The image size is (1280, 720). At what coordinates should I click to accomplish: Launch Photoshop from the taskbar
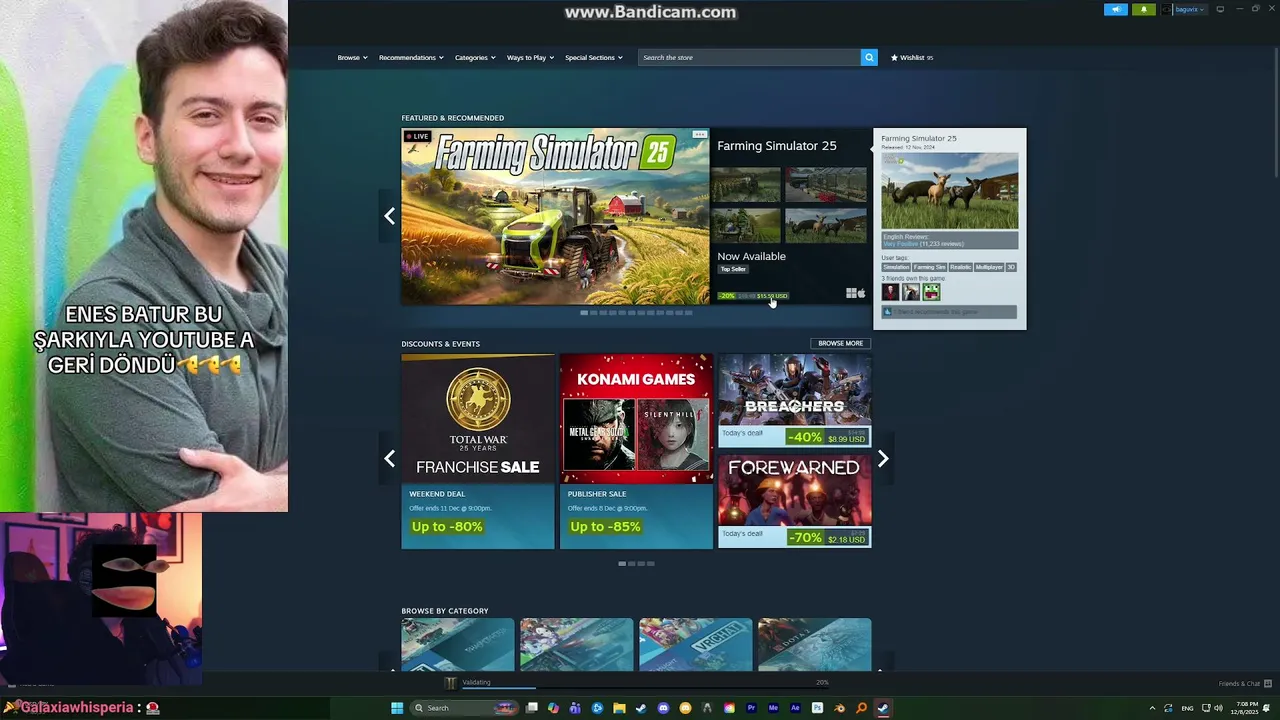coord(817,708)
